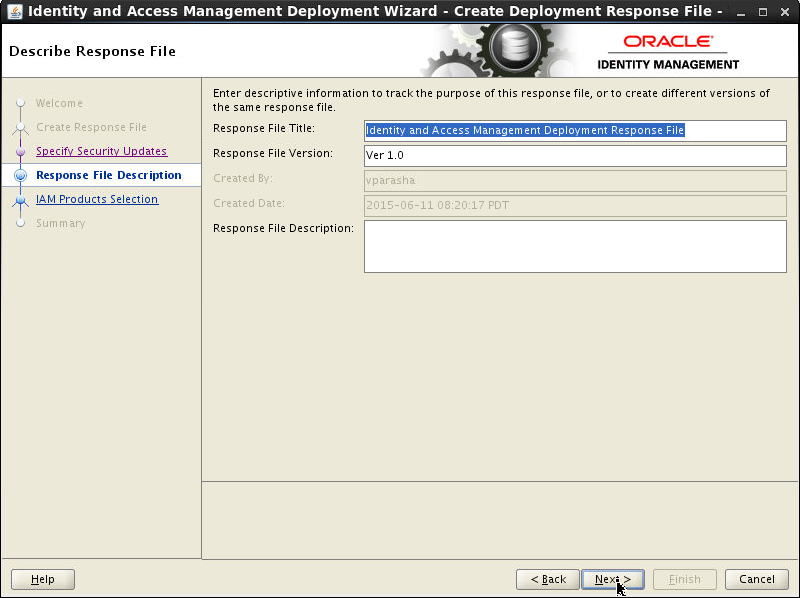This screenshot has width=800, height=598.
Task: Click the highlighted Response File Description step icon
Action: [21, 175]
